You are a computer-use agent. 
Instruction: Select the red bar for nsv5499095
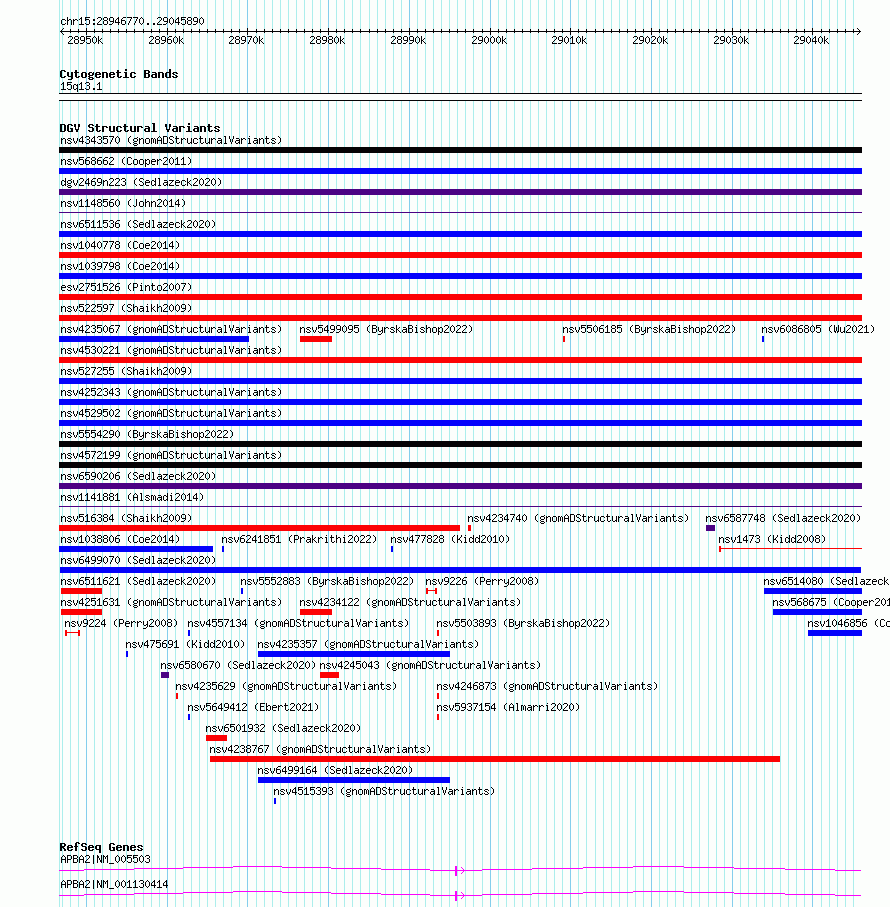316,339
